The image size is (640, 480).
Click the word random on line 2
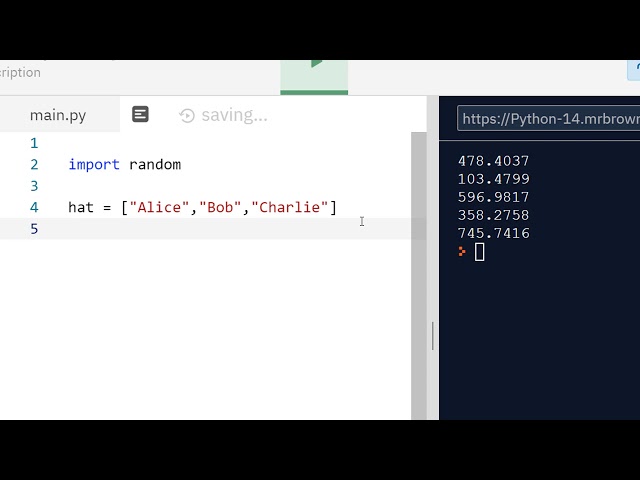[155, 164]
